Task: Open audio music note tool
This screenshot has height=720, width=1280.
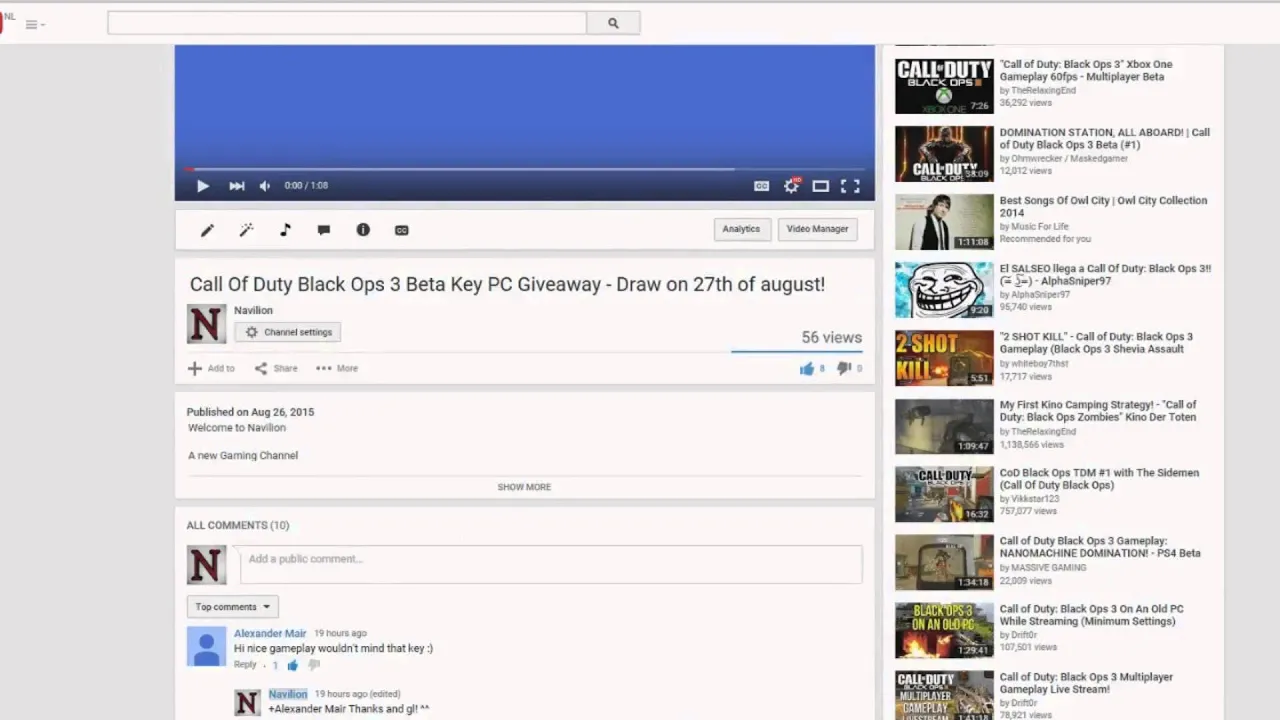Action: click(285, 230)
